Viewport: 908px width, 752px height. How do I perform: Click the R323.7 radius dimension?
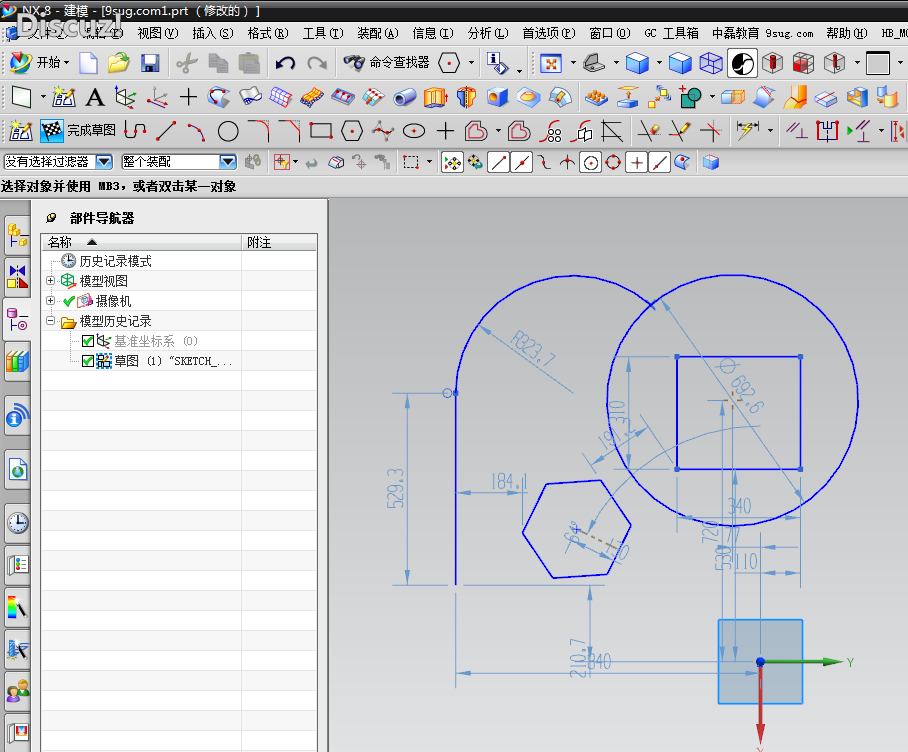pos(533,349)
